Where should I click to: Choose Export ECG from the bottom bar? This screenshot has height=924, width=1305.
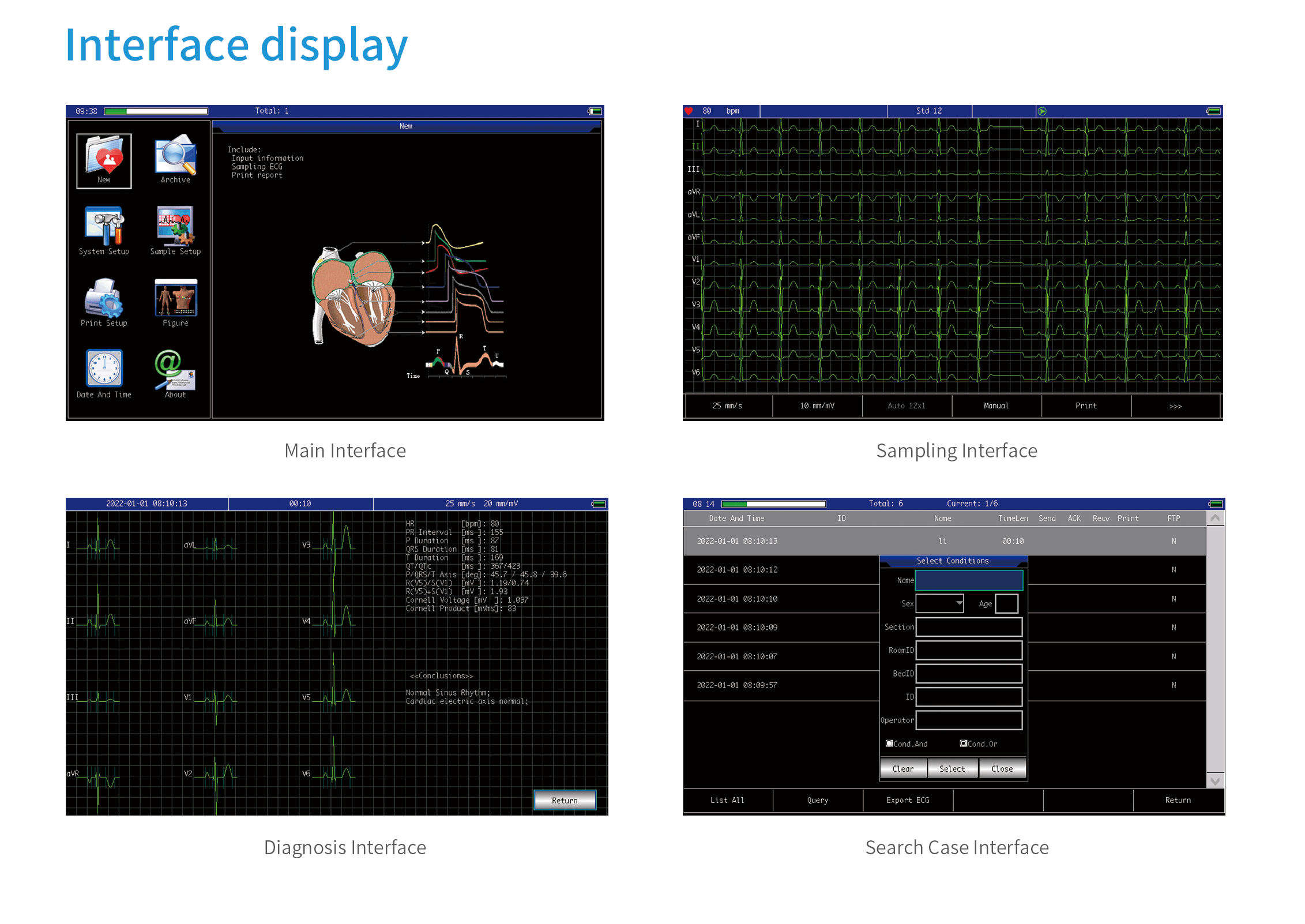(x=908, y=800)
